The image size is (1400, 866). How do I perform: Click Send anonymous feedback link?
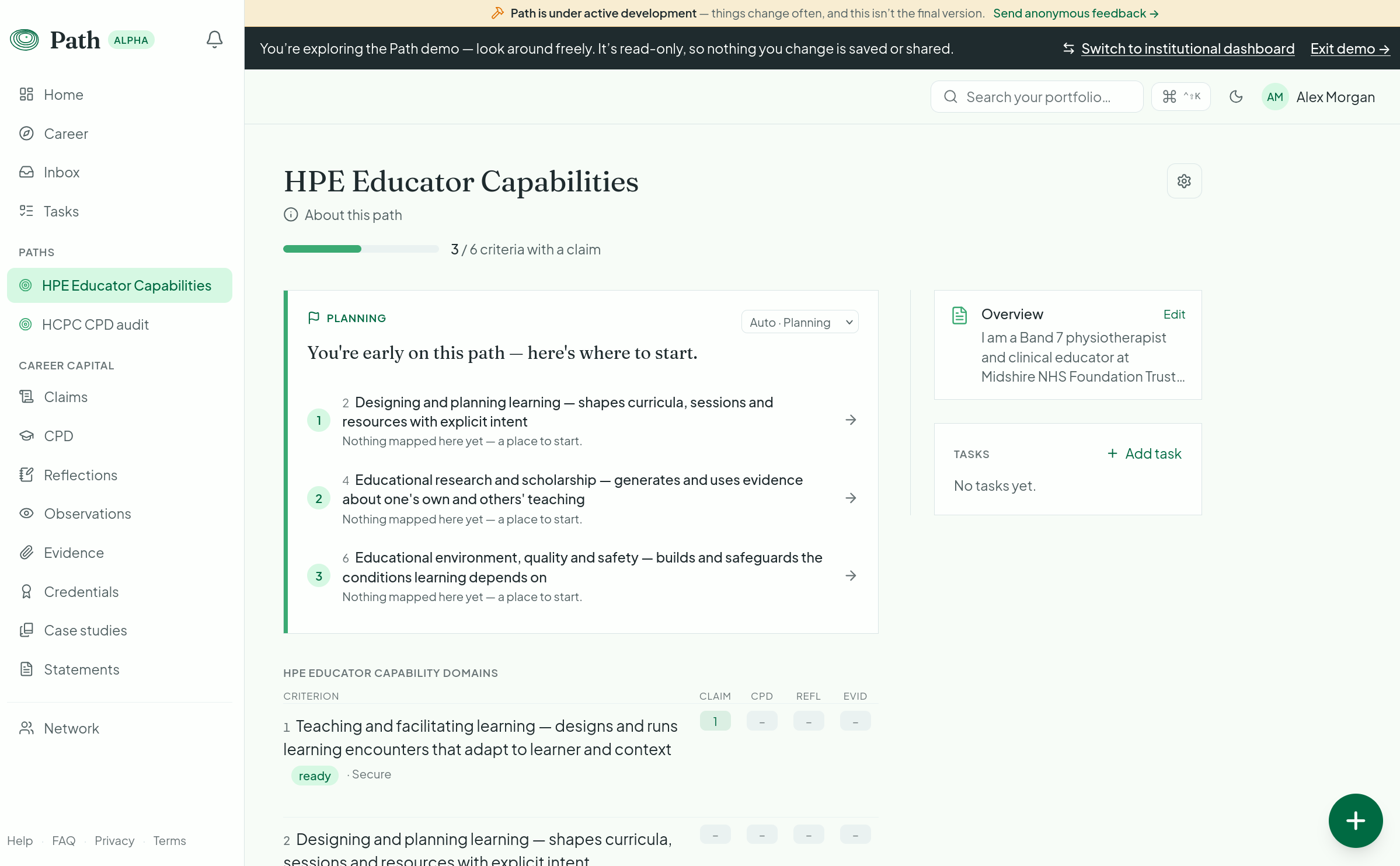[x=1075, y=13]
